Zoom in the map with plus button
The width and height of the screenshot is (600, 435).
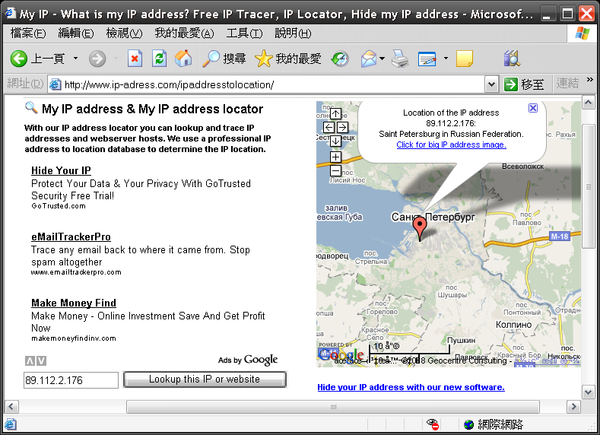tap(336, 157)
